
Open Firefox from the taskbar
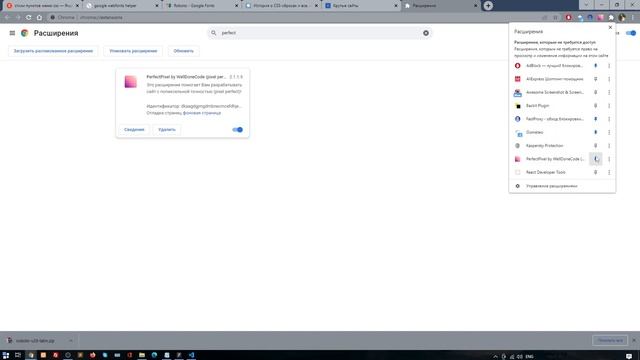click(x=92, y=355)
